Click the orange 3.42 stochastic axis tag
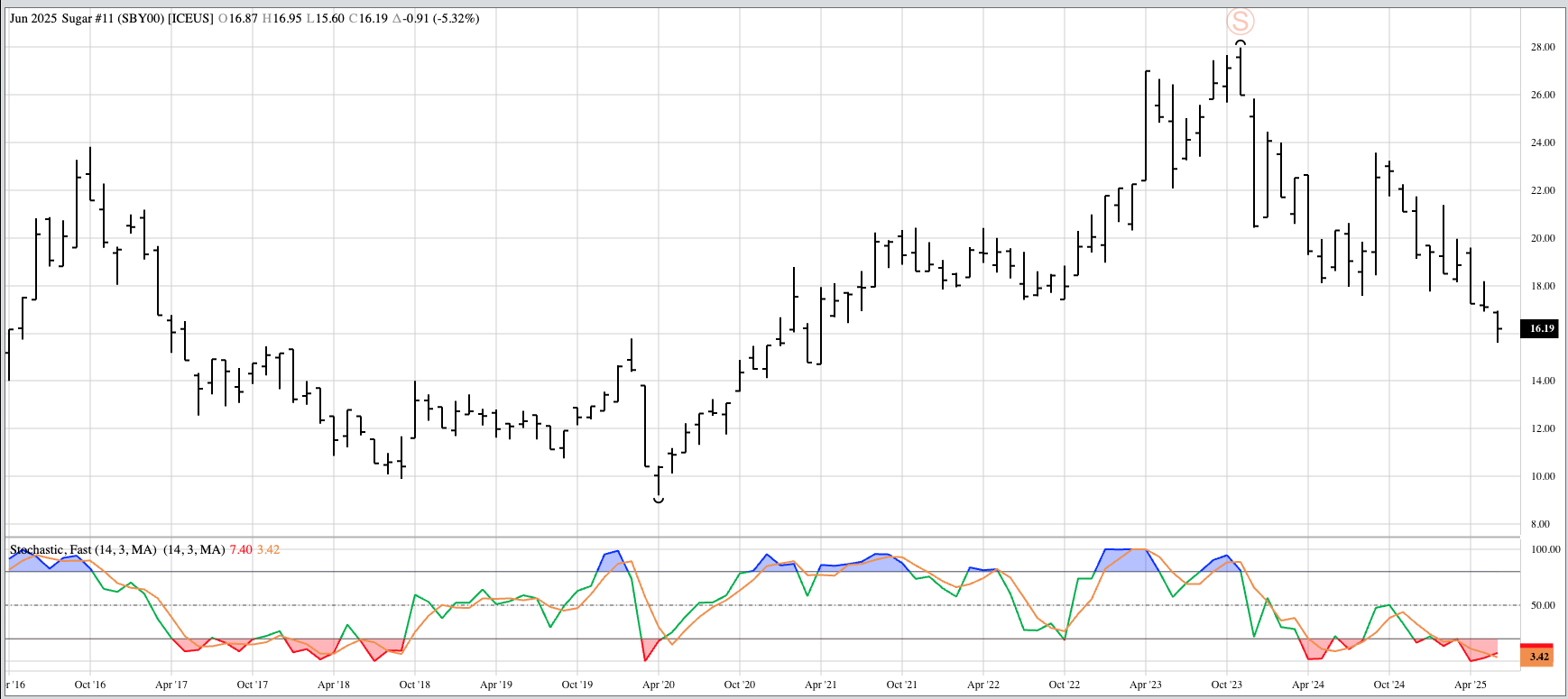This screenshot has width=1568, height=699. click(1538, 657)
